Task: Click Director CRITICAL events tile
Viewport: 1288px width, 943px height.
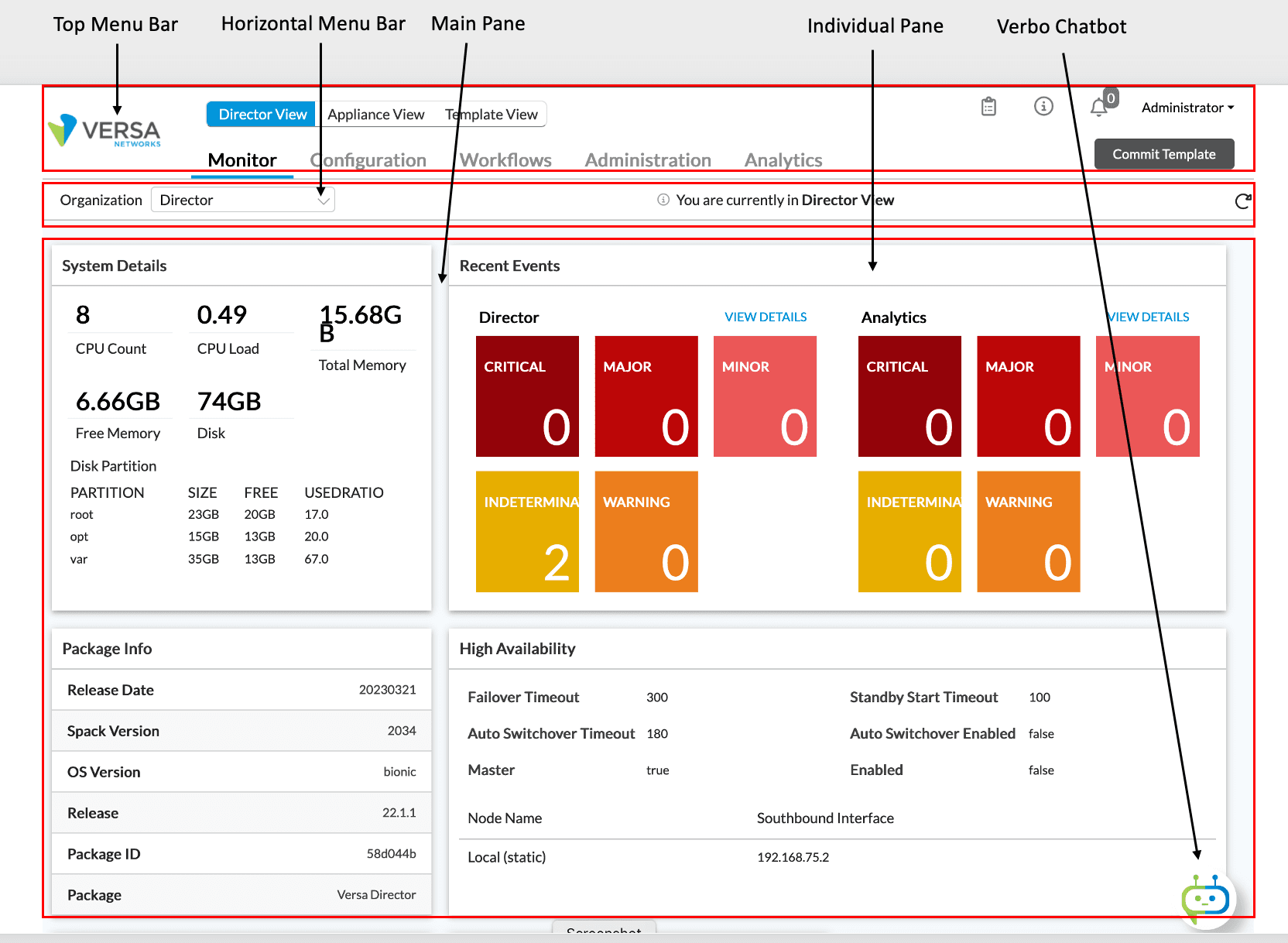Action: [527, 396]
